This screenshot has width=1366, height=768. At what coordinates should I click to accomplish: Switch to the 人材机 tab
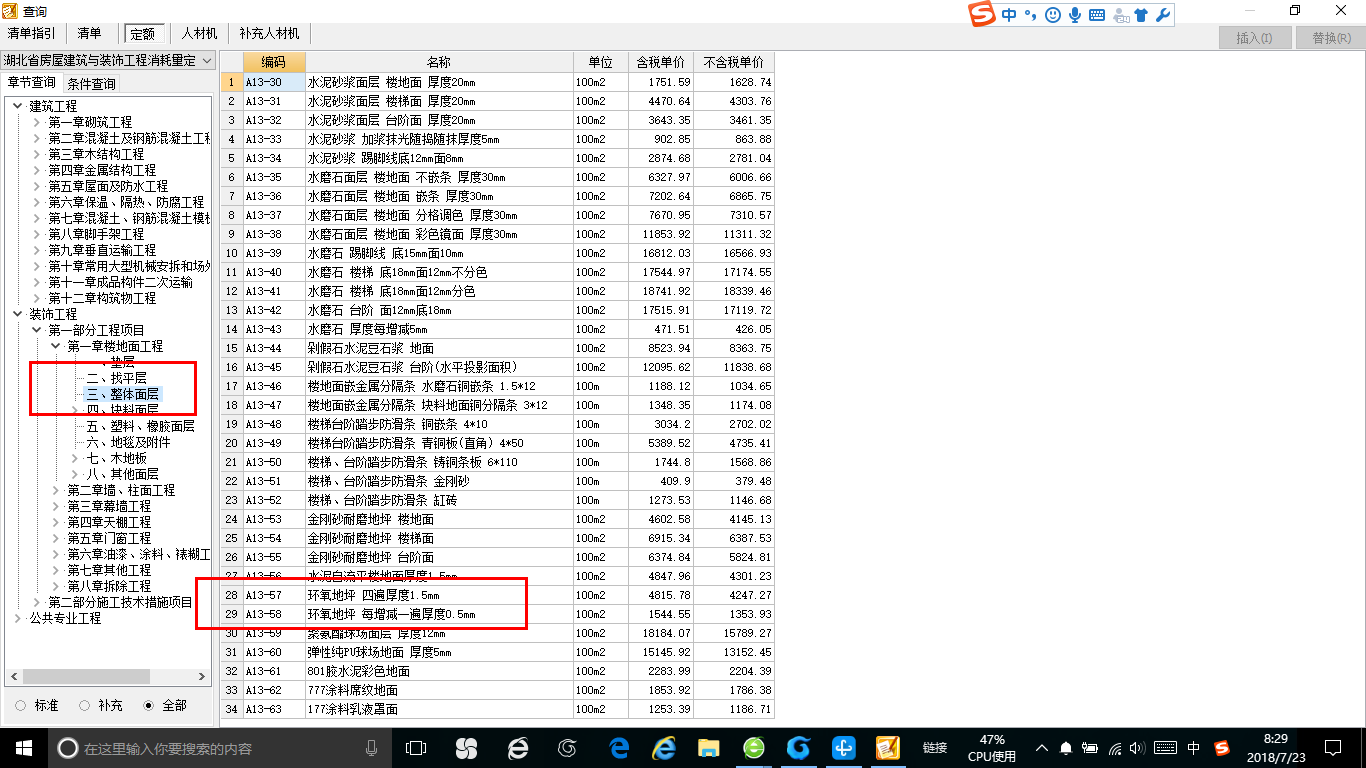pyautogui.click(x=199, y=33)
